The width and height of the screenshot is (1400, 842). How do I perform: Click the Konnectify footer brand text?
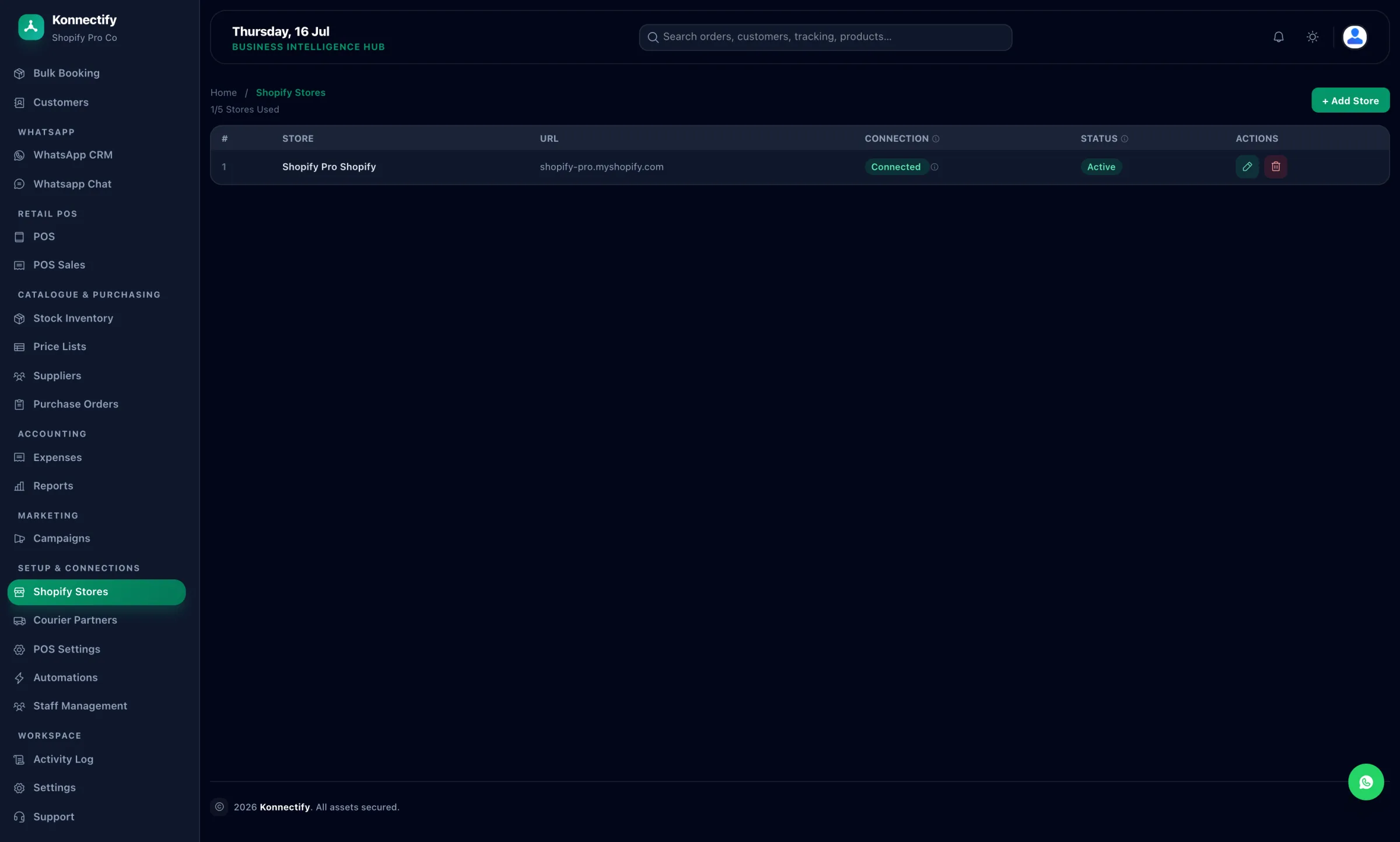pos(285,808)
